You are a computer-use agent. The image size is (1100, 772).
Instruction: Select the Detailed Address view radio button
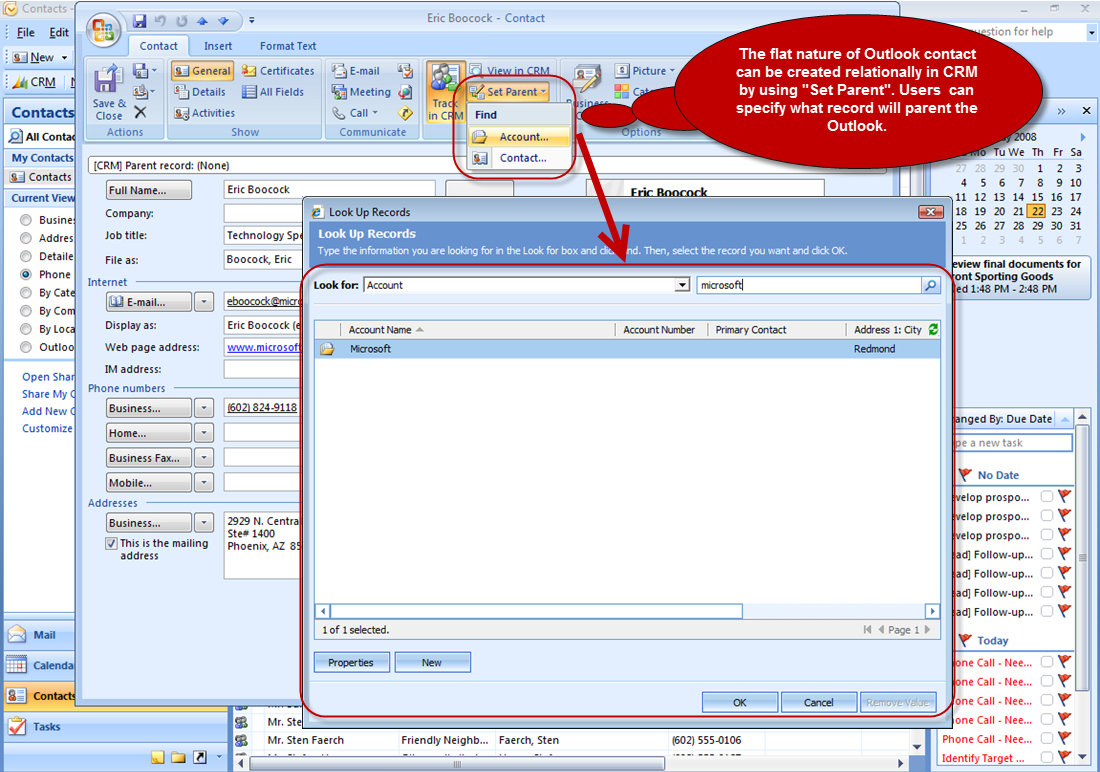(x=26, y=256)
